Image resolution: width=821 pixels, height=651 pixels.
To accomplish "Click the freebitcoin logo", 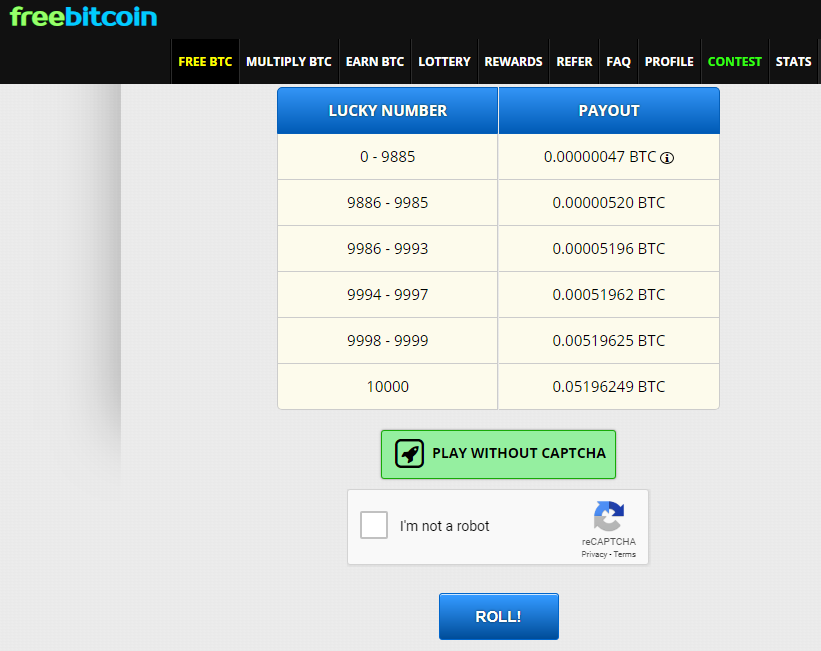I will pos(83,17).
